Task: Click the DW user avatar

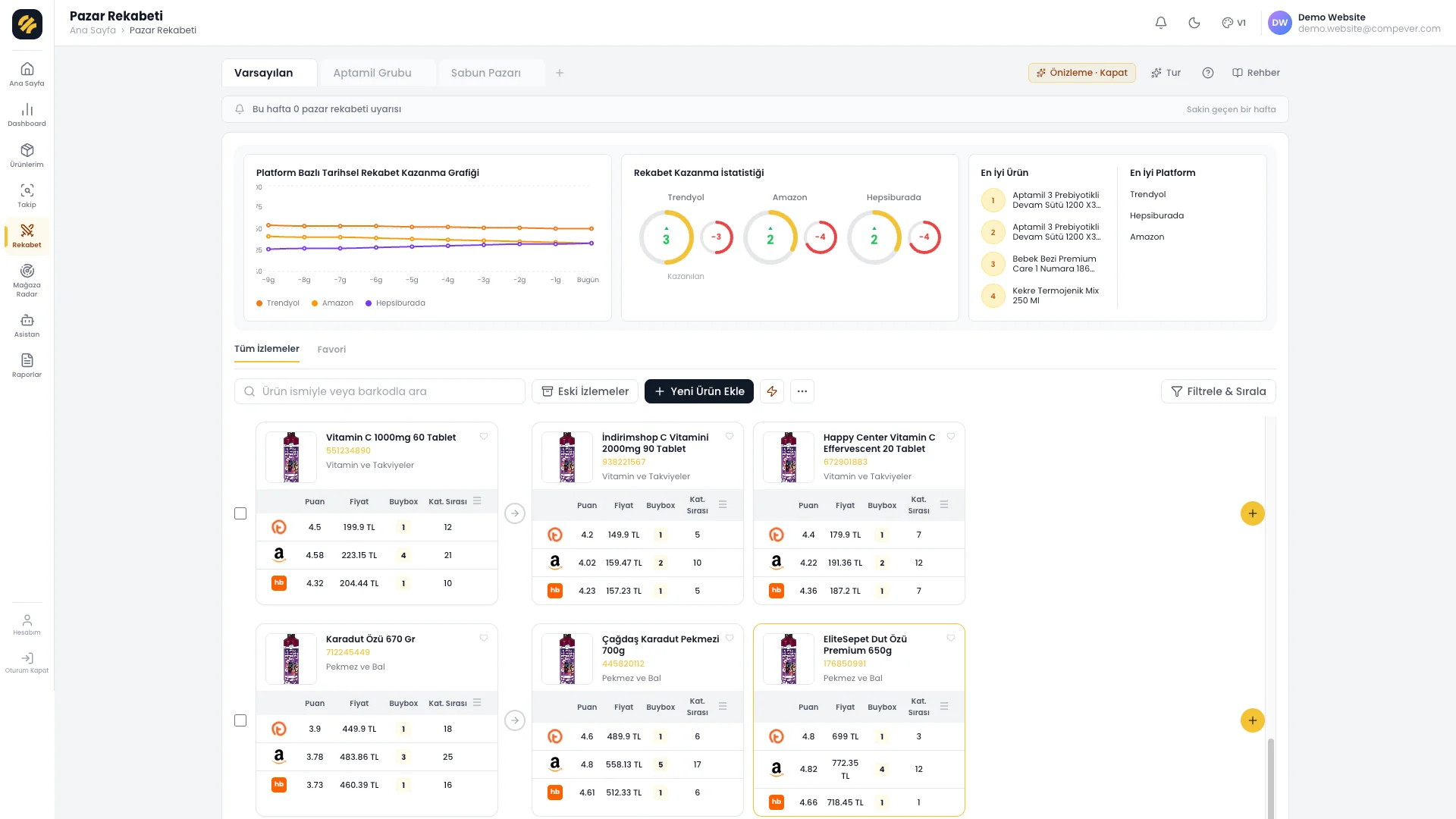Action: (1280, 23)
